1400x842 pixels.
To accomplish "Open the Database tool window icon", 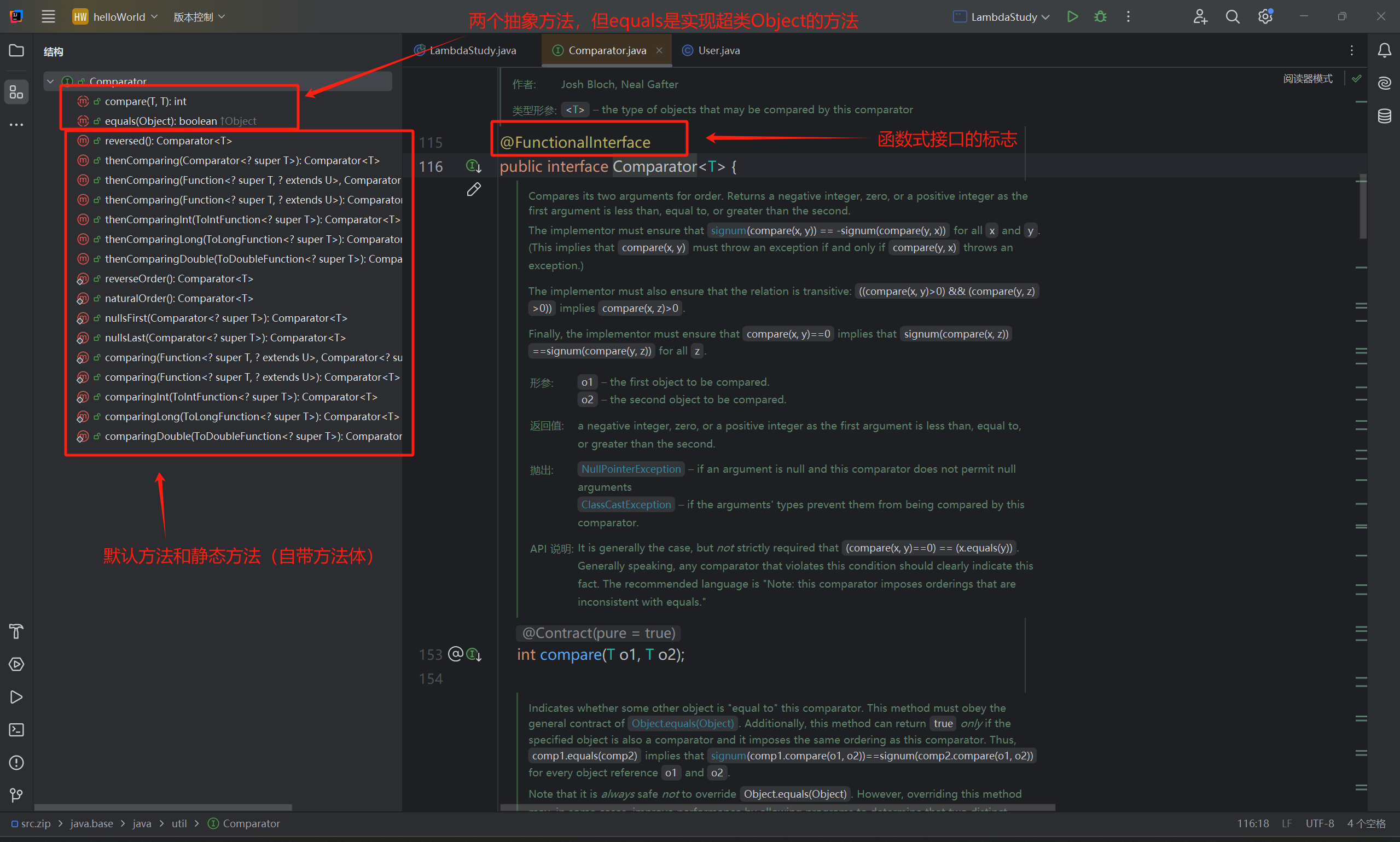I will [1384, 117].
